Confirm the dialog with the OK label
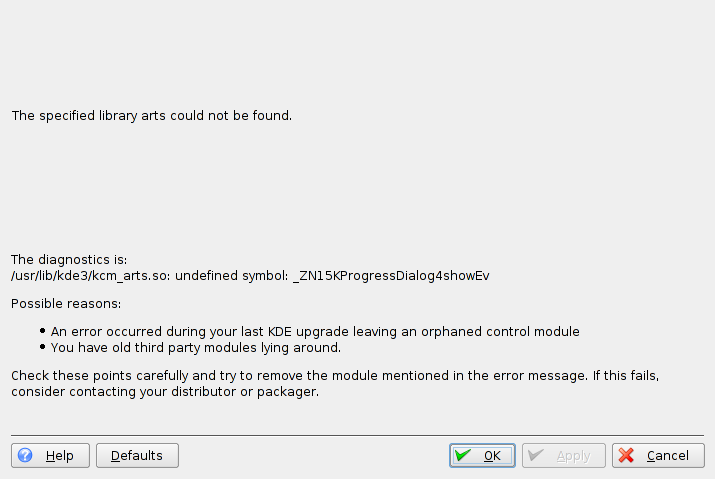Screen dimensions: 715x479 click(492, 456)
